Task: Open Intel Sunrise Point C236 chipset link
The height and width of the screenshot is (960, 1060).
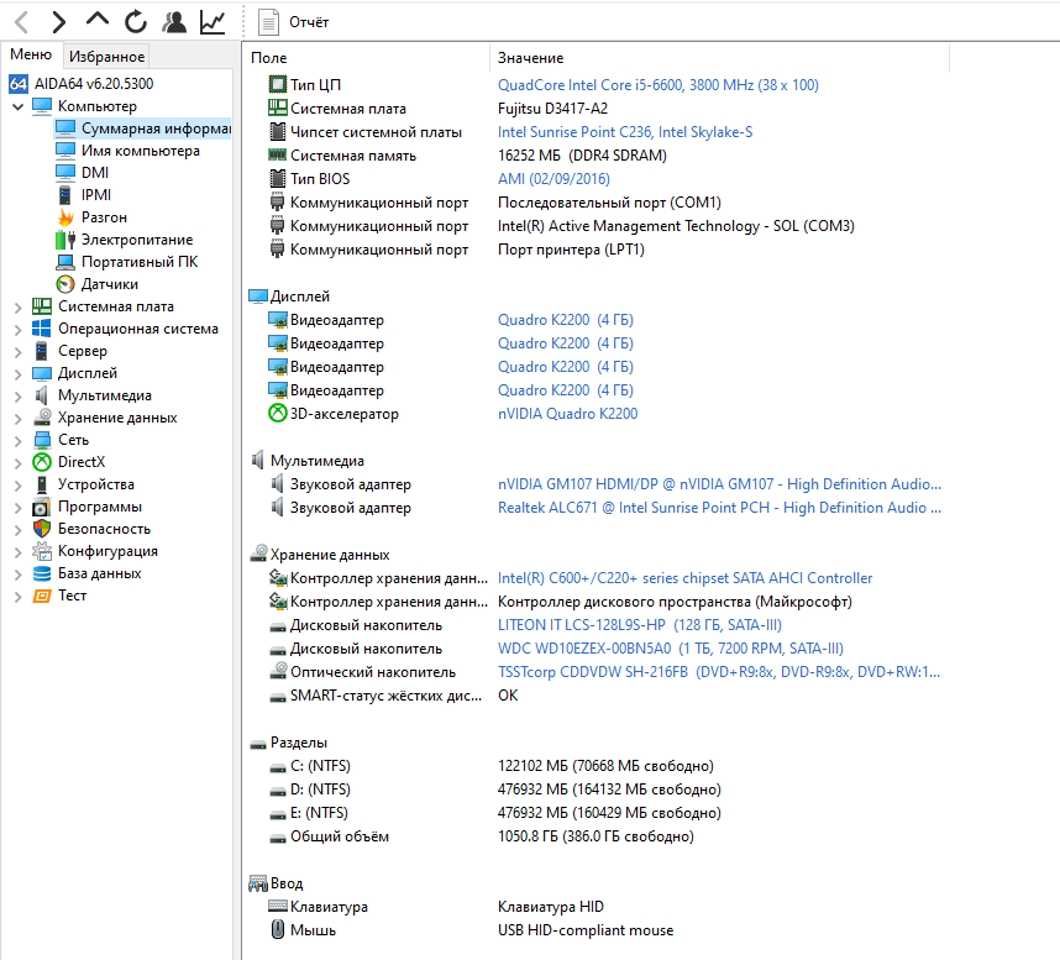Action: coord(625,132)
